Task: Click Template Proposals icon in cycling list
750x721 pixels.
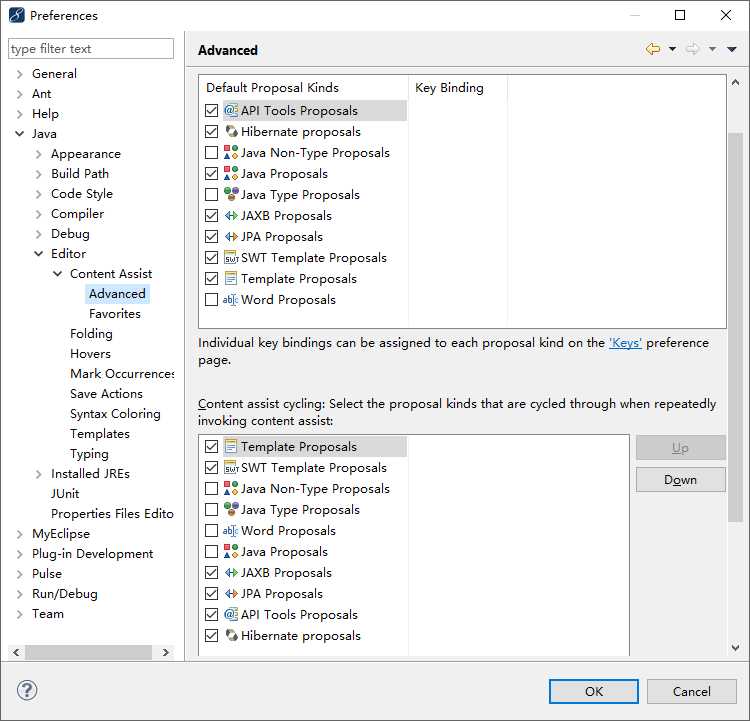Action: pyautogui.click(x=231, y=447)
